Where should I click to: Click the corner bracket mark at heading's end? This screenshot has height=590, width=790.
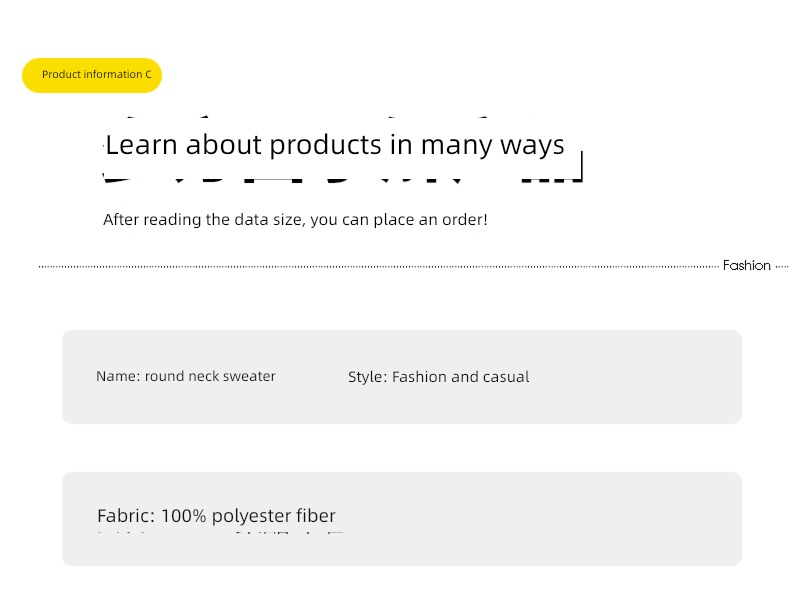(577, 166)
